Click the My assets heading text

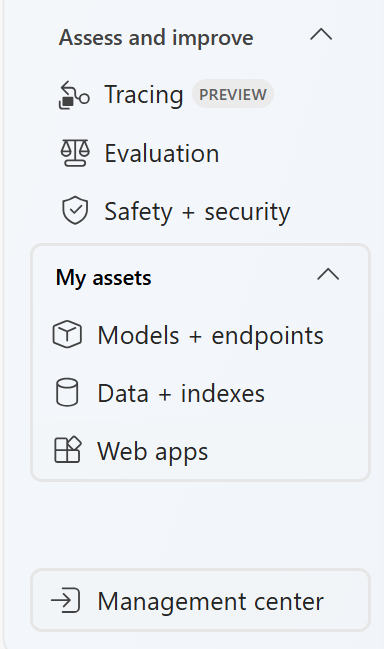point(103,278)
